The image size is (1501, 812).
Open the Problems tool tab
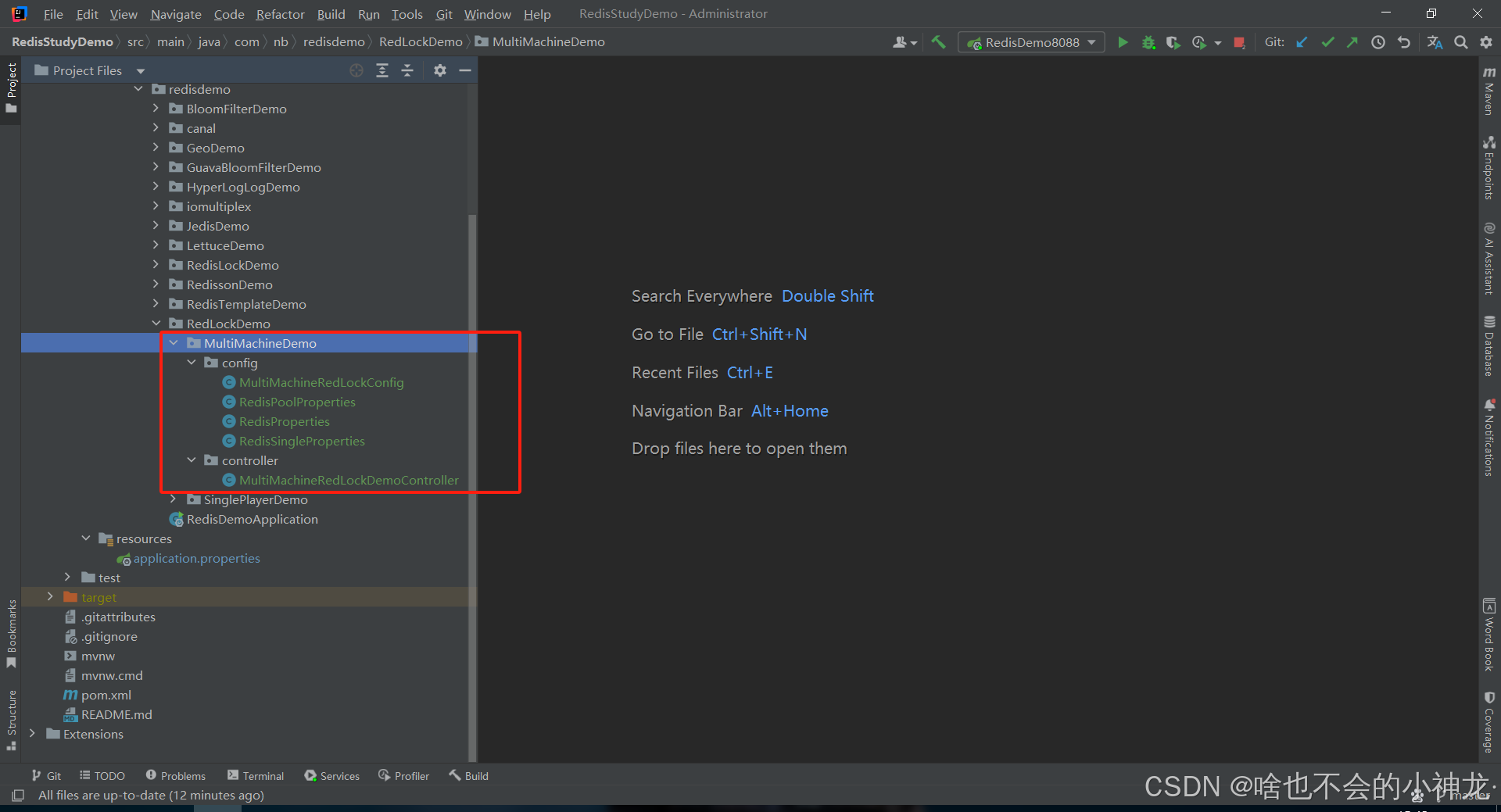tap(176, 776)
